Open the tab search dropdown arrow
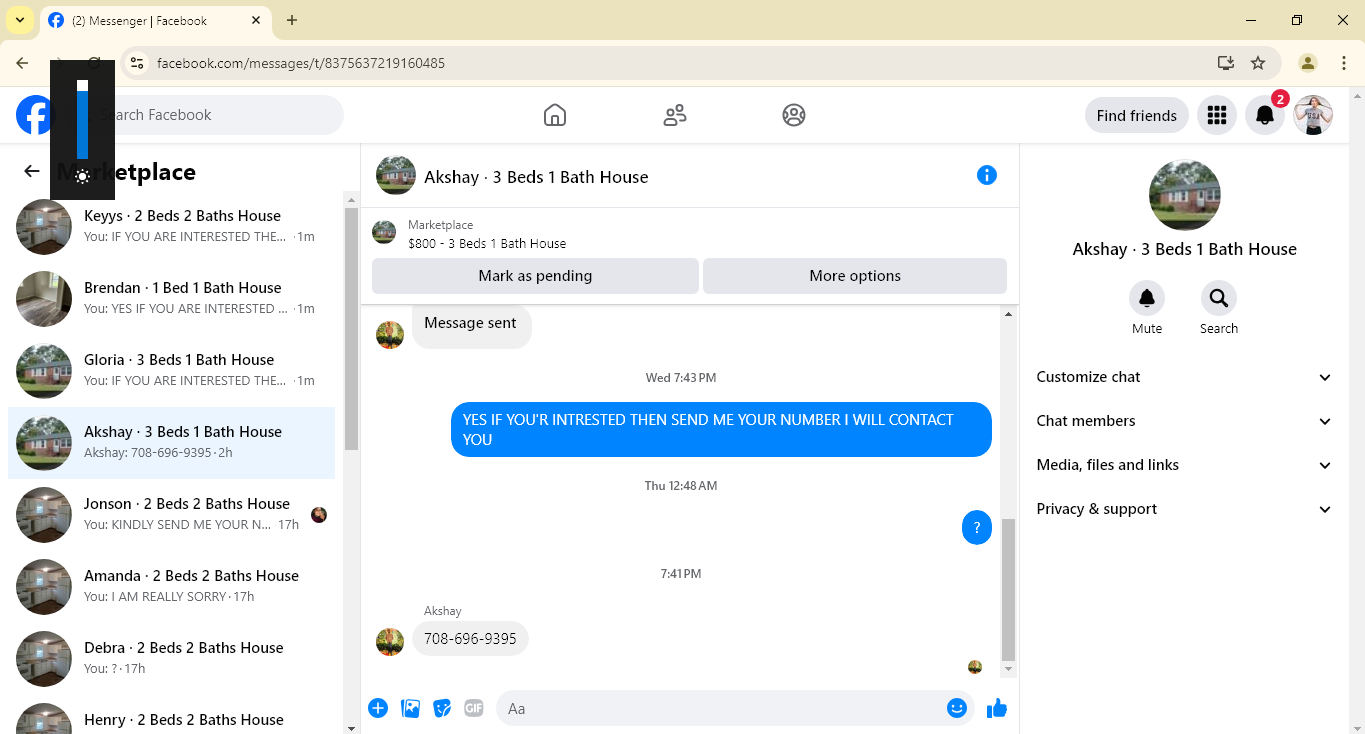Image resolution: width=1365 pixels, height=734 pixels. click(x=20, y=20)
